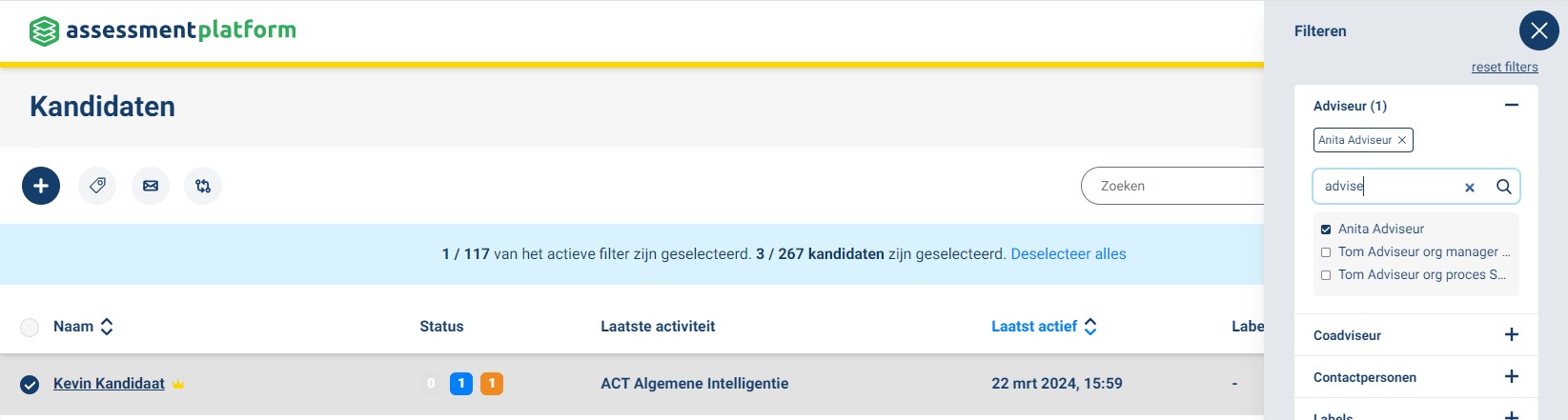The width and height of the screenshot is (1568, 420).
Task: Click the assessmentplatform logo
Action: coord(163,30)
